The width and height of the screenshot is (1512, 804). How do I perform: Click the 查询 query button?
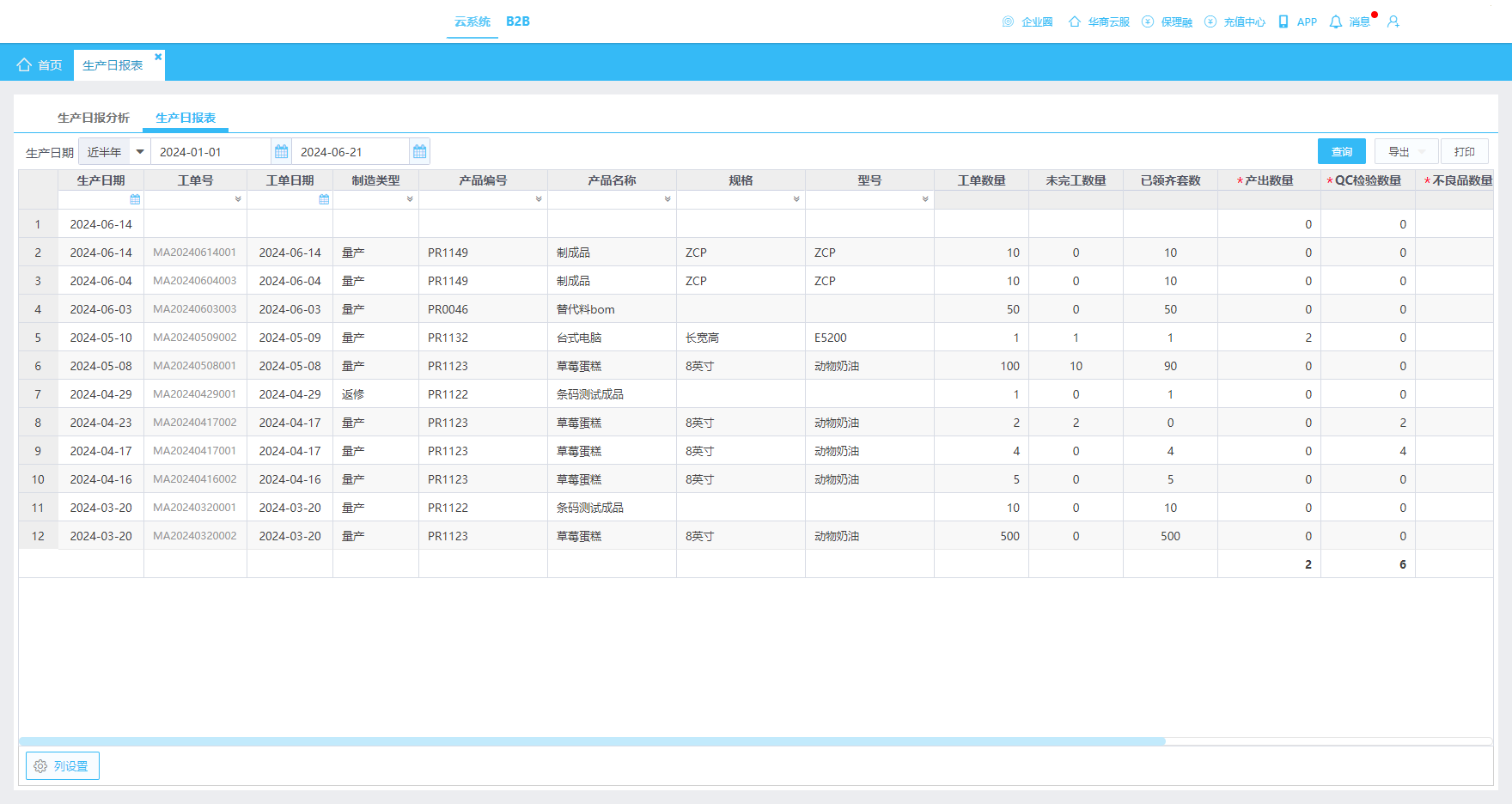click(1342, 151)
